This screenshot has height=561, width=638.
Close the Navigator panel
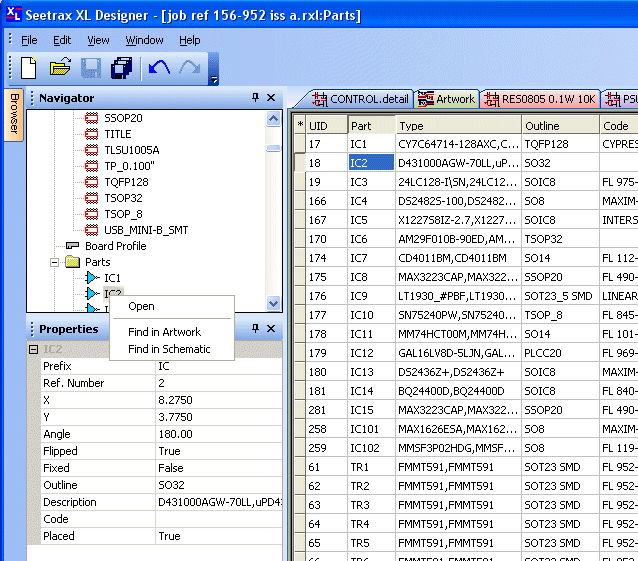pyautogui.click(x=273, y=98)
